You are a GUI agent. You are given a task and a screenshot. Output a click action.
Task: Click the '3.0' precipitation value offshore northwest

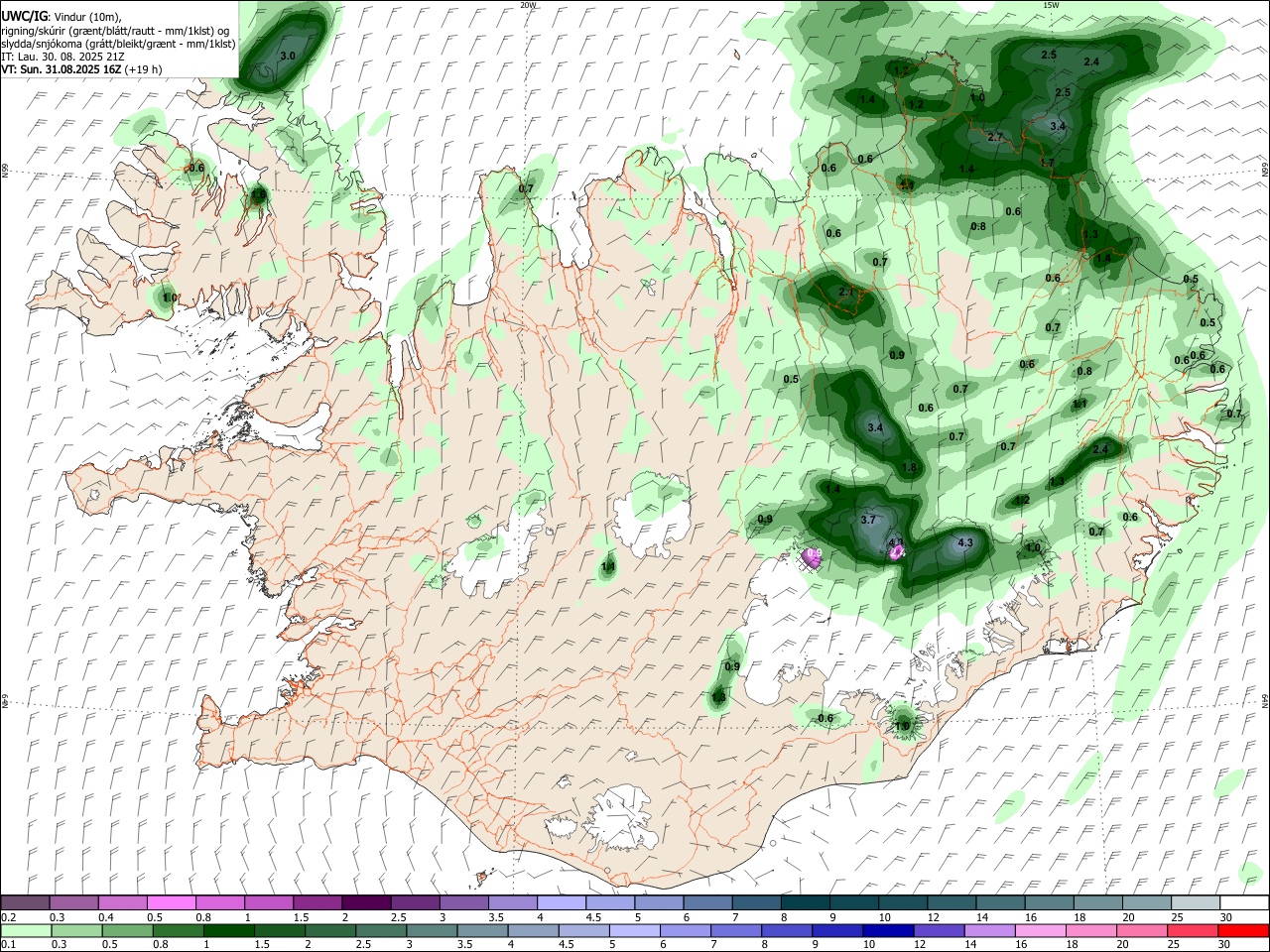(288, 56)
